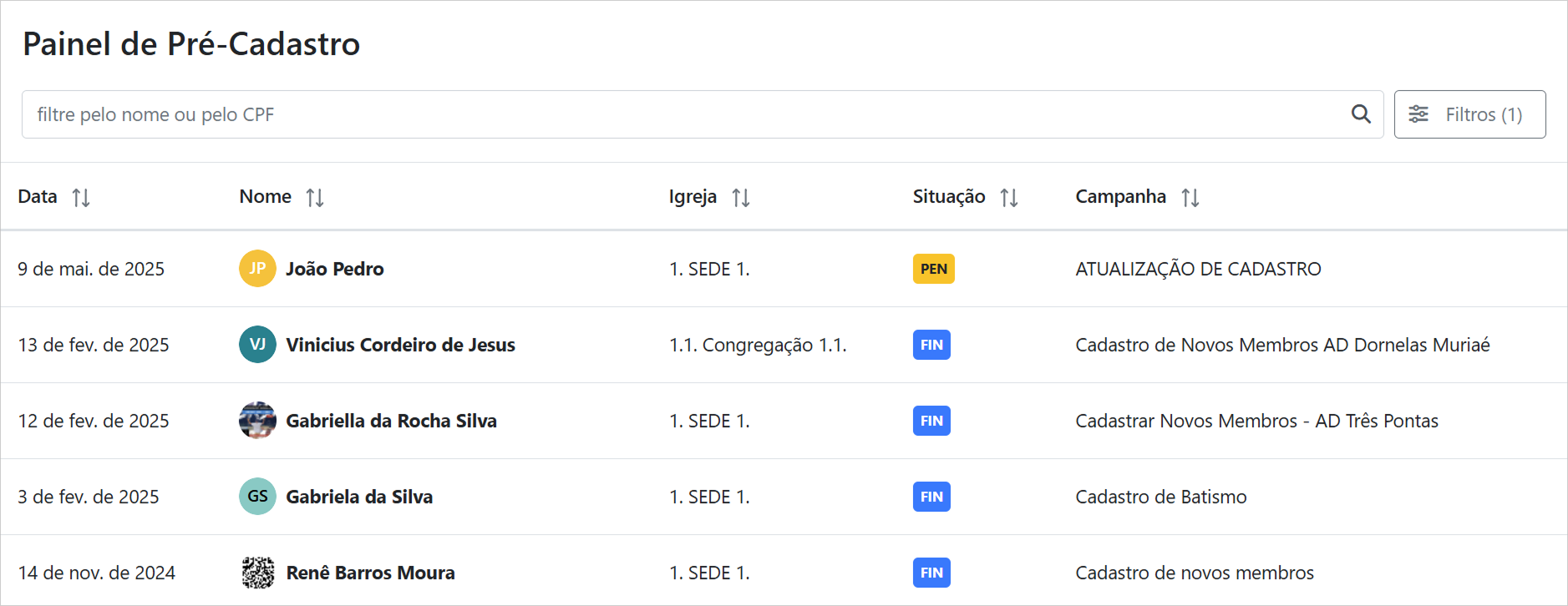Viewport: 1568px width, 606px height.
Task: Open Gabriella da Rocha Silva's photo
Action: click(x=257, y=421)
